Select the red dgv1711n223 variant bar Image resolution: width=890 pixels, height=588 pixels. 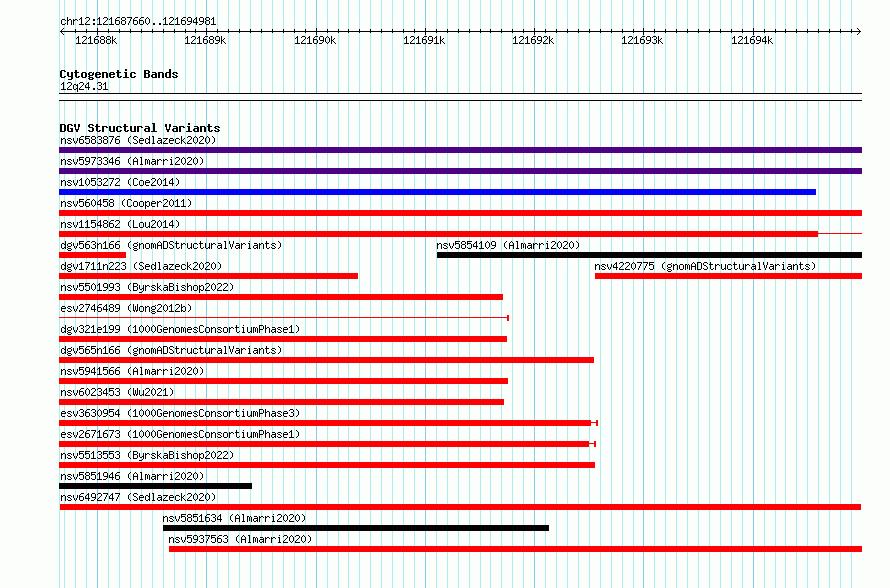coord(208,276)
